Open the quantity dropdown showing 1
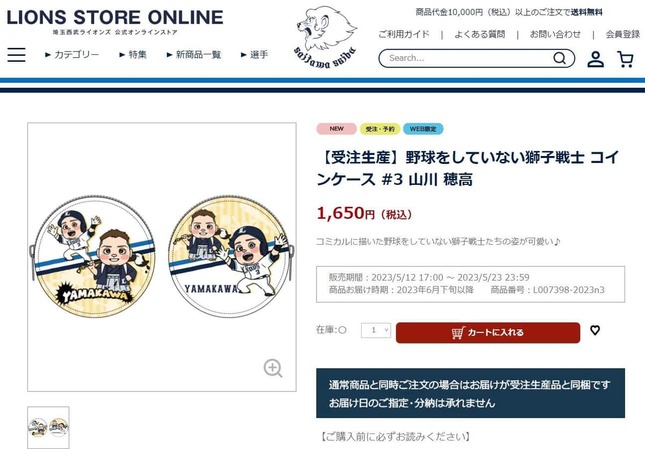This screenshot has width=645, height=449. tap(376, 330)
